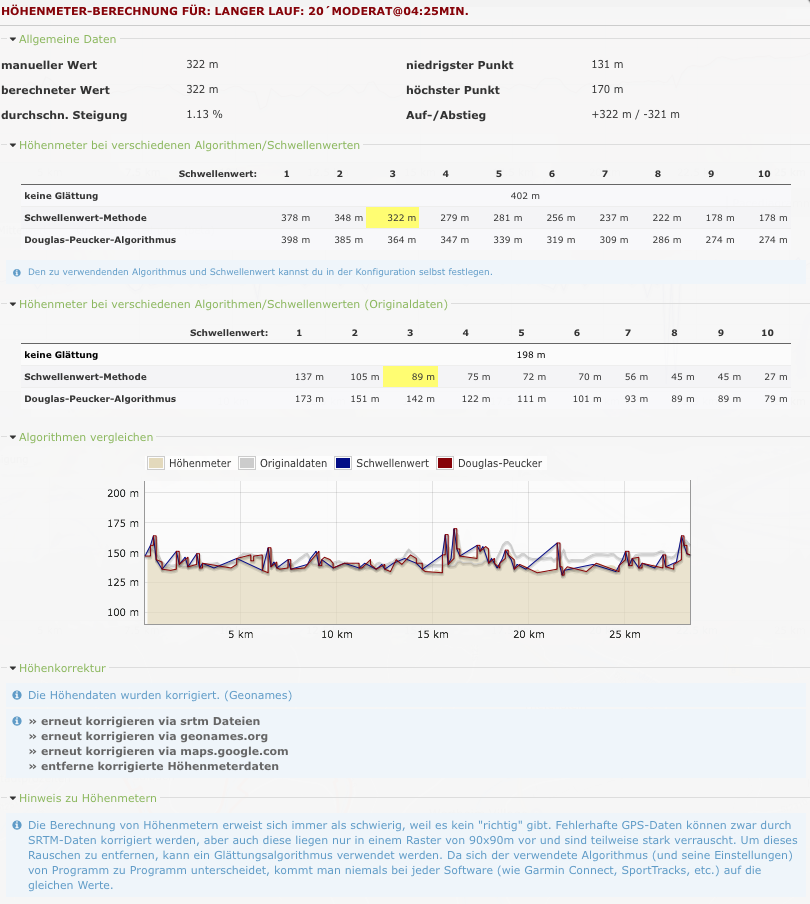Click info icon in Hinweis zu Höhenmetern

17,825
